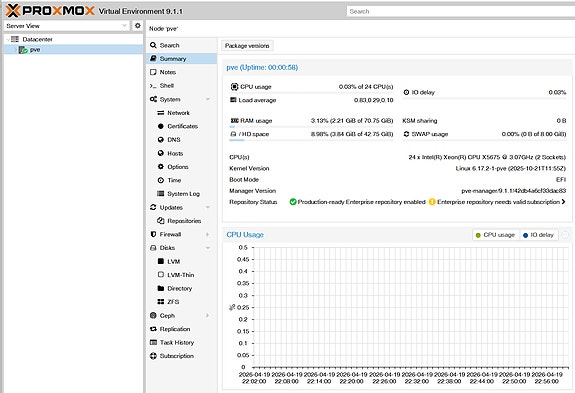Click the Options gear icon
The width and height of the screenshot is (575, 393).
[x=161, y=166]
